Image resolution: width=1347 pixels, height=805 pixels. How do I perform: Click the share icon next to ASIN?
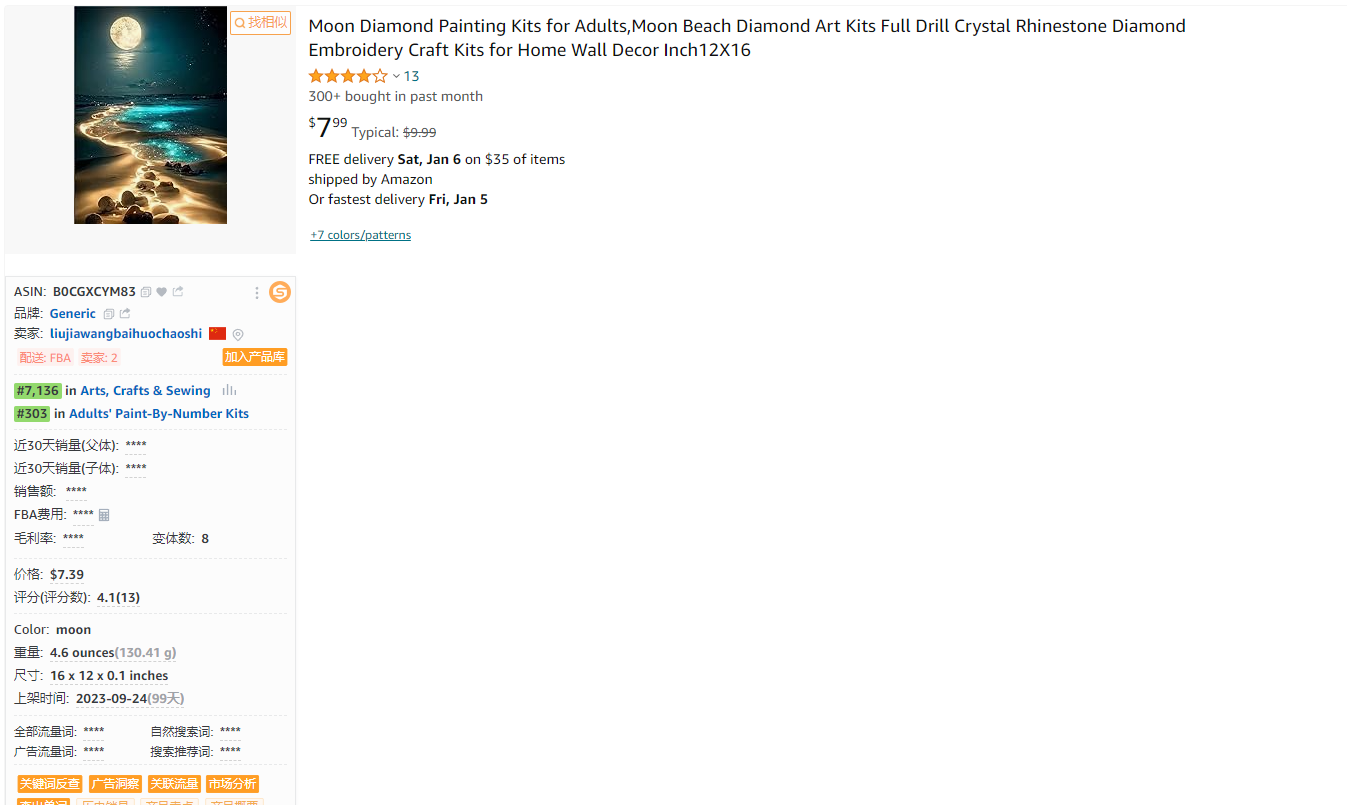tap(178, 292)
